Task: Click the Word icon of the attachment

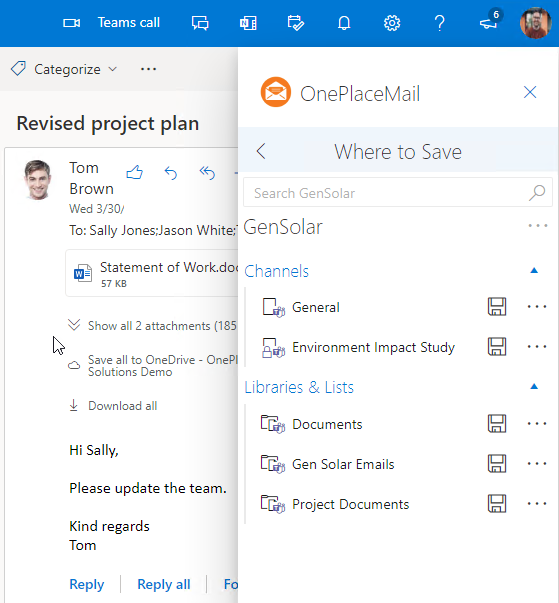Action: [x=83, y=273]
